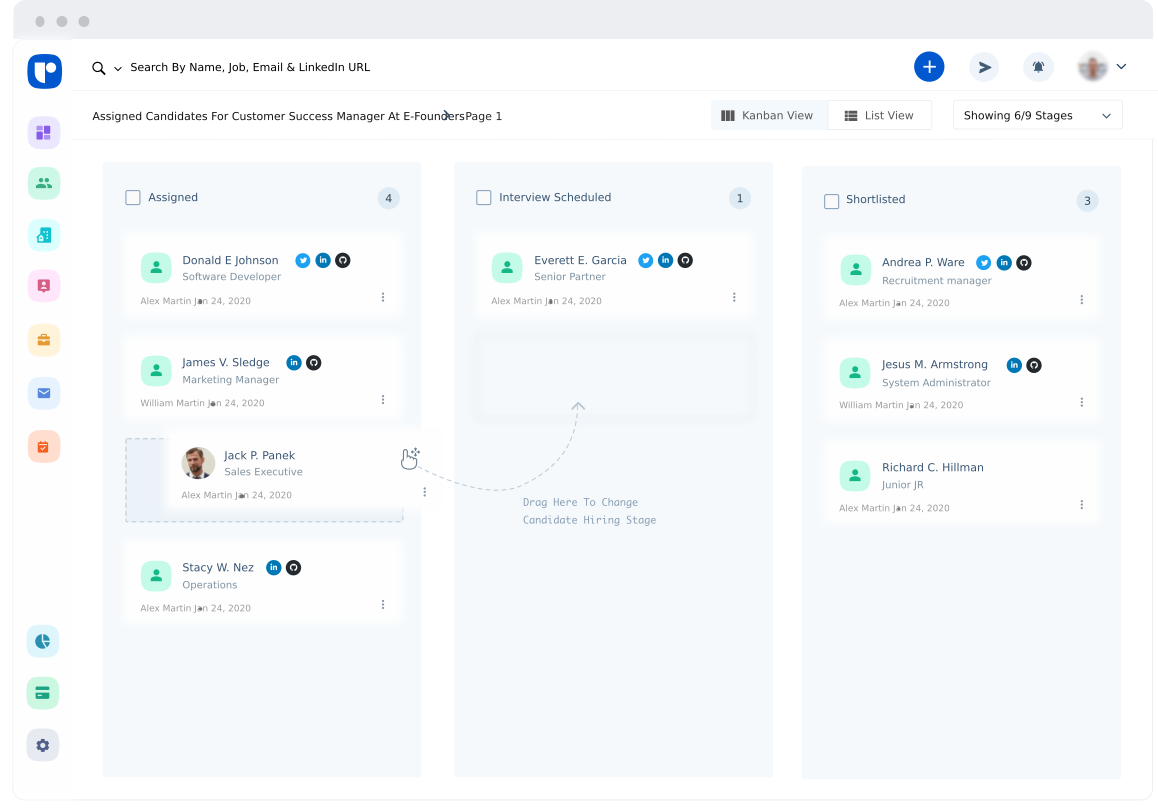Image resolution: width=1158 pixels, height=811 pixels.
Task: Click the blue plus add button
Action: pyautogui.click(x=929, y=67)
